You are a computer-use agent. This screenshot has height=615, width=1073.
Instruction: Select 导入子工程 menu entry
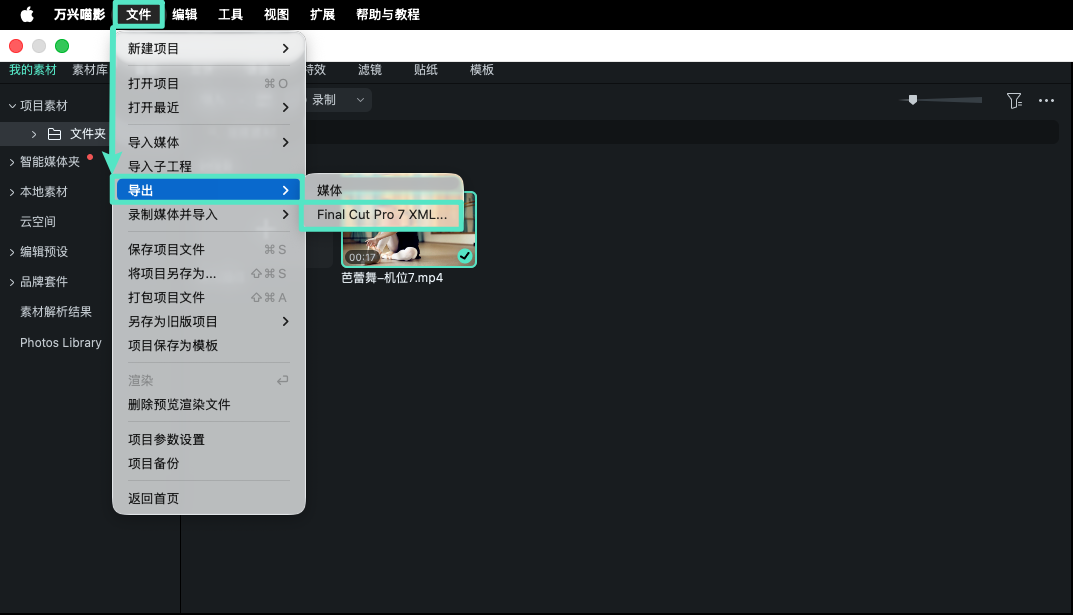pos(209,166)
